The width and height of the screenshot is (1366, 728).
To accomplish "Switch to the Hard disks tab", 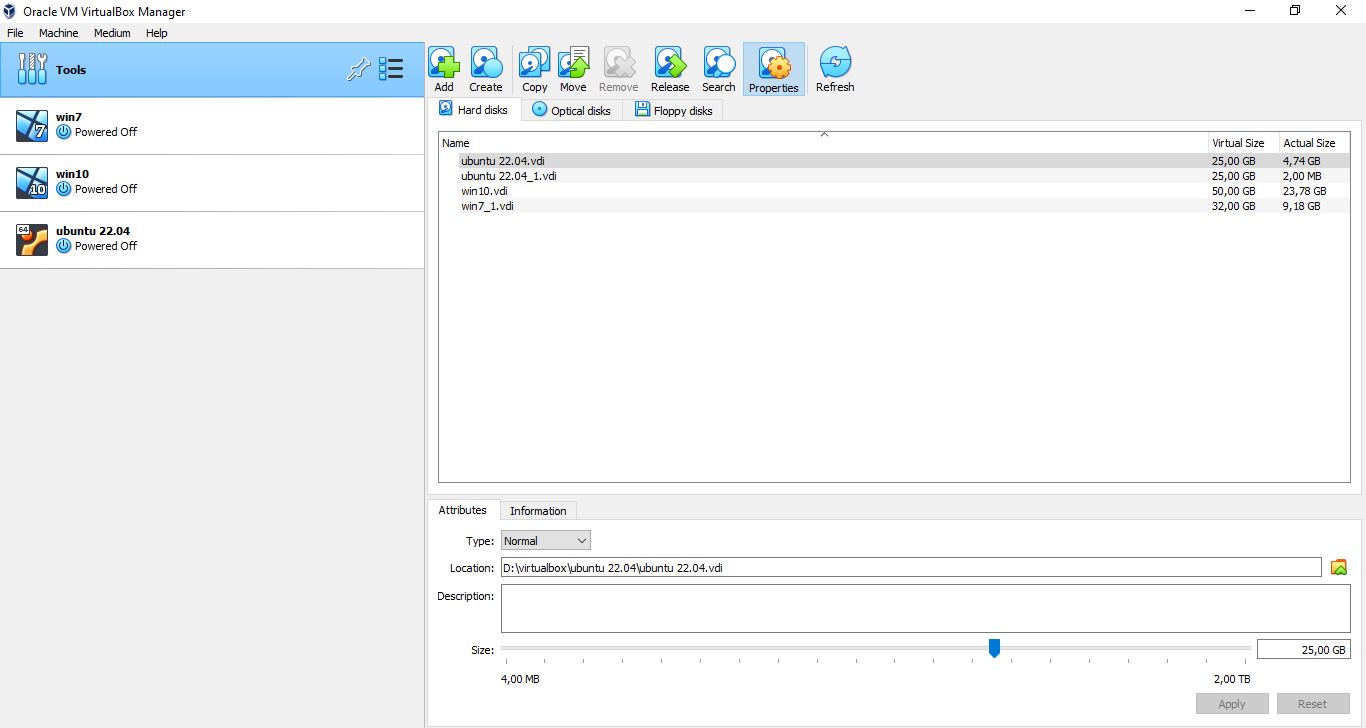I will (x=474, y=110).
